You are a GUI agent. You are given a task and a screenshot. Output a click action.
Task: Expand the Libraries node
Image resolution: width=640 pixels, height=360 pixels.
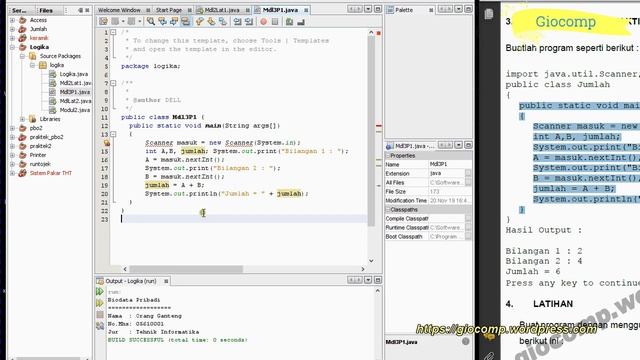click(x=23, y=119)
